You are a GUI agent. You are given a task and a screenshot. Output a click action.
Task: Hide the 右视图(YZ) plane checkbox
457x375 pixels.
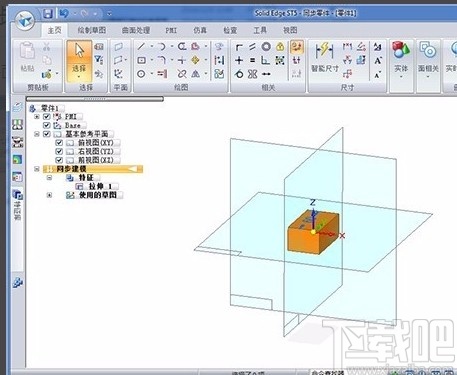[59, 151]
